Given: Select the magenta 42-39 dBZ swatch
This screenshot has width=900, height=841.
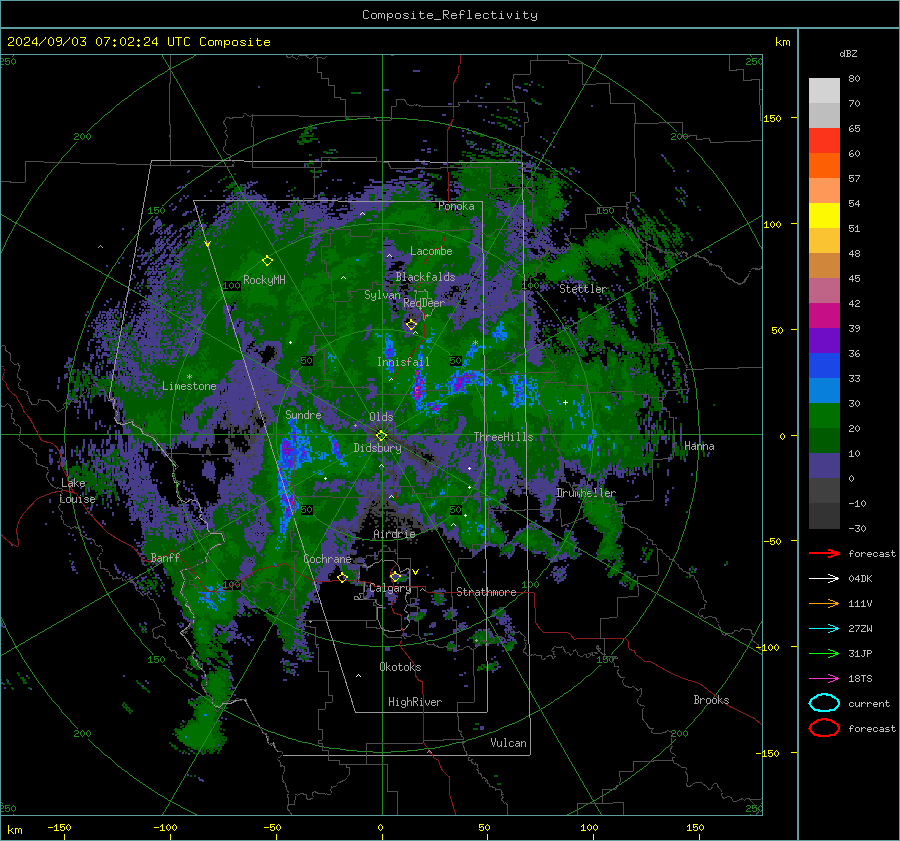Looking at the screenshot, I should coord(824,315).
